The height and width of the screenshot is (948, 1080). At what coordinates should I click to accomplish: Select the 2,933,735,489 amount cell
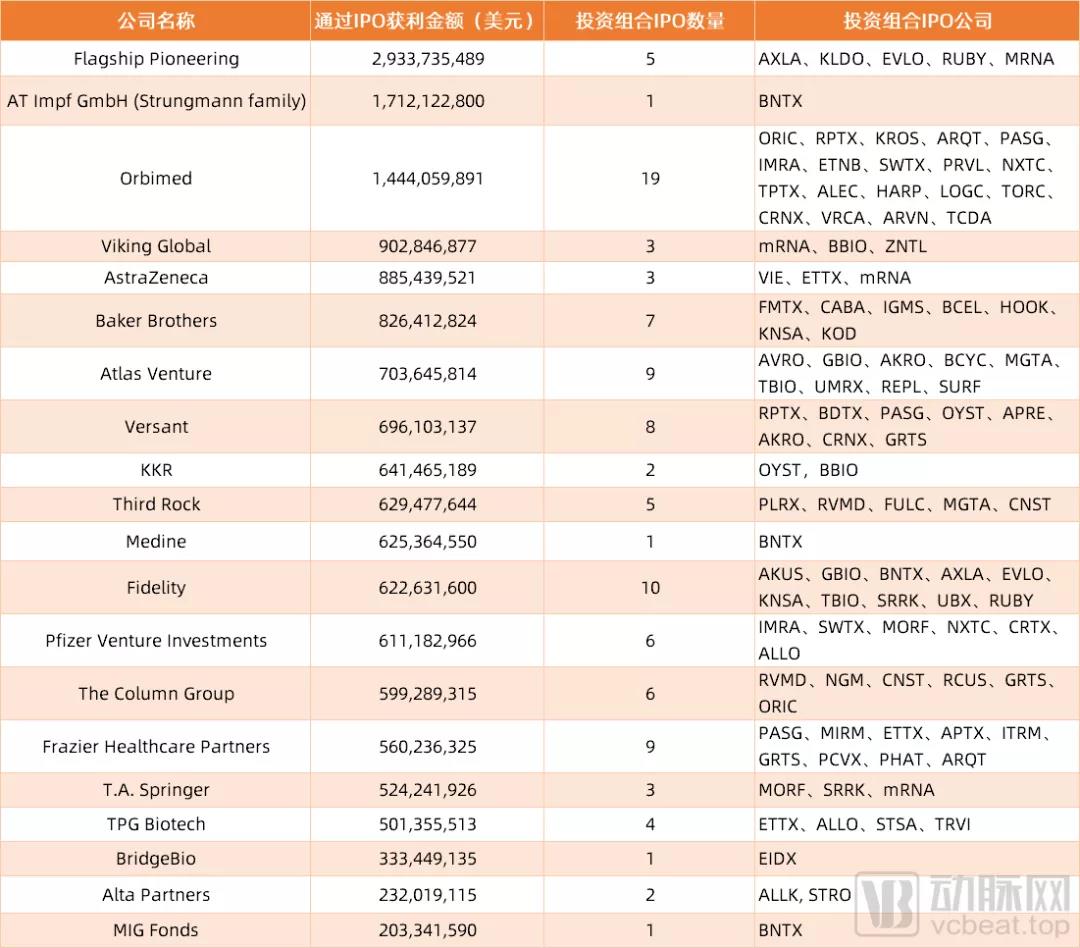point(427,59)
